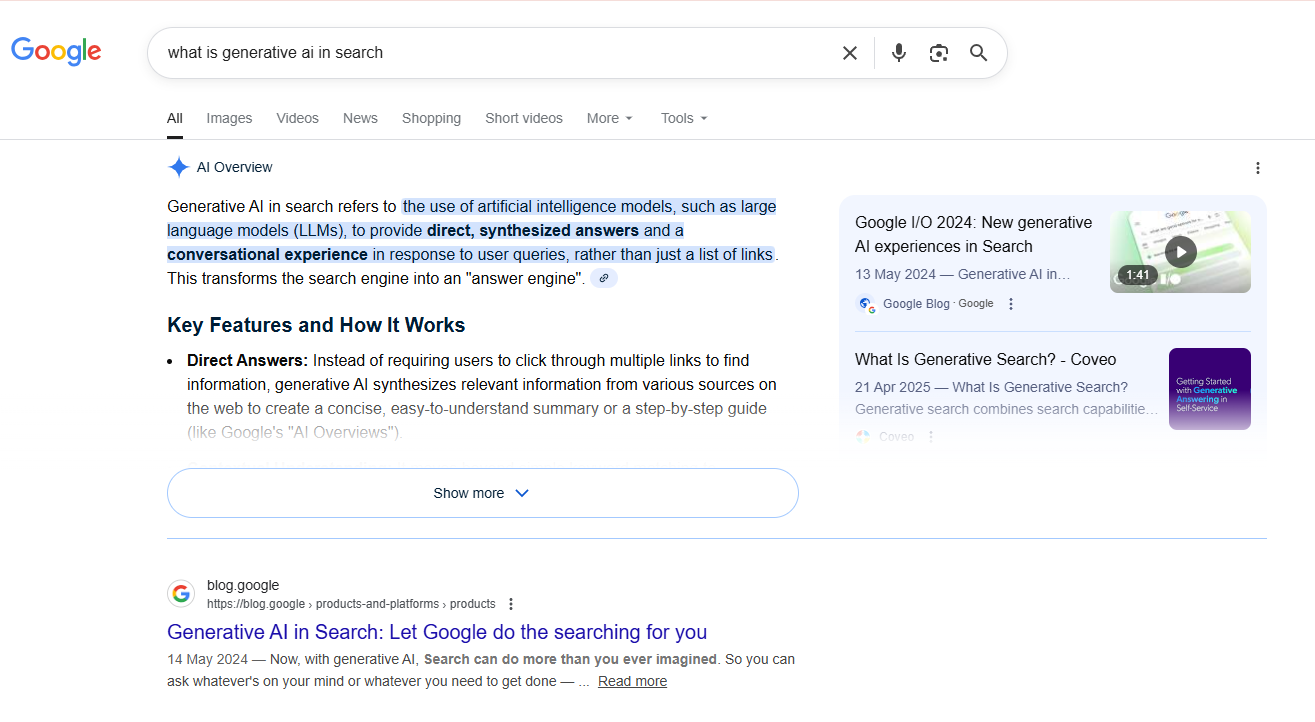Click the "Direct Answers:" bold text
The width and height of the screenshot is (1315, 722).
click(247, 360)
